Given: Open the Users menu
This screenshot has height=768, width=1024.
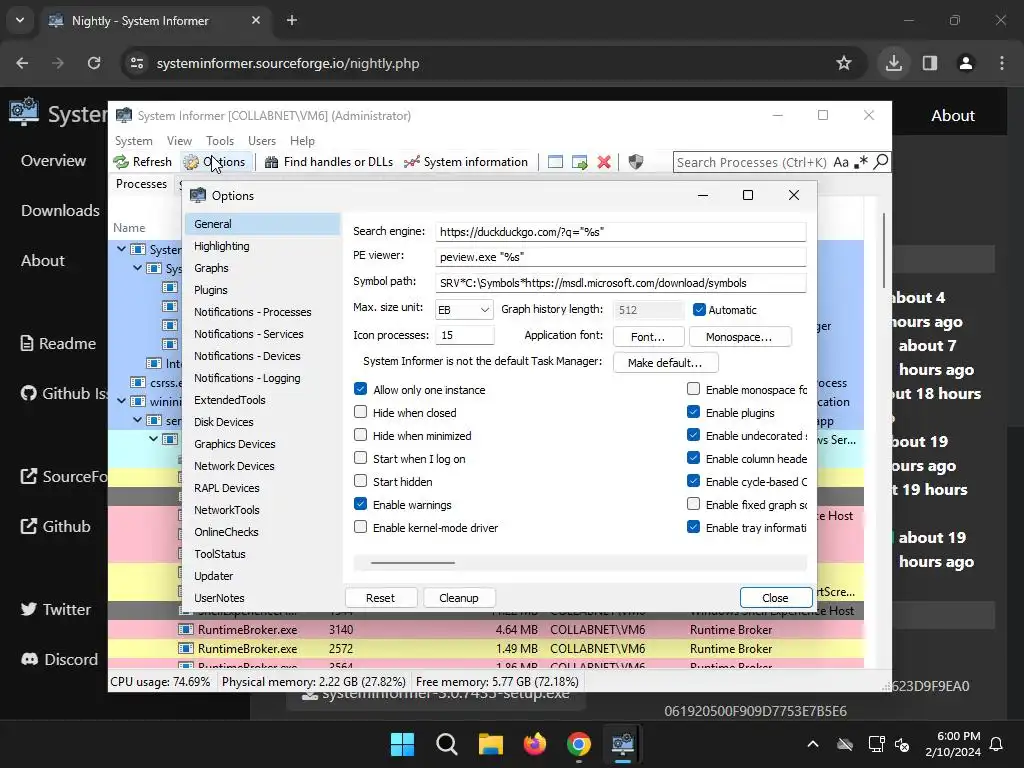Looking at the screenshot, I should coord(262,140).
